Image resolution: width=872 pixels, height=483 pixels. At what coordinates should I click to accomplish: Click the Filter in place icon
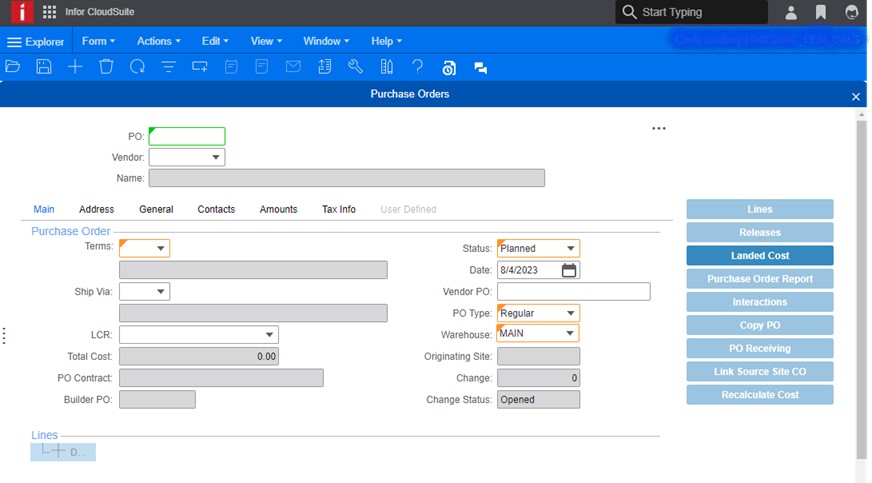pos(169,67)
